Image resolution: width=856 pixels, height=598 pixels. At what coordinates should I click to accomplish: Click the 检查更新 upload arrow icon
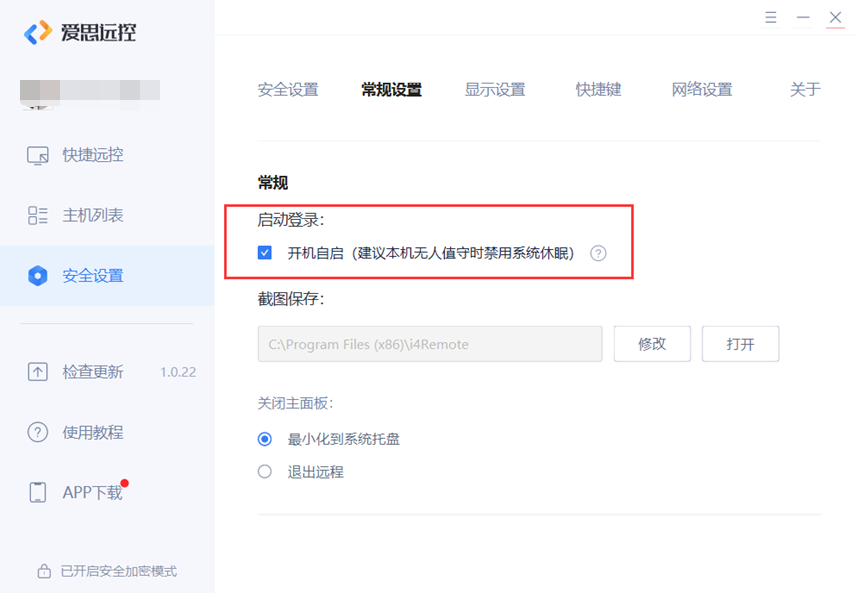click(x=38, y=372)
